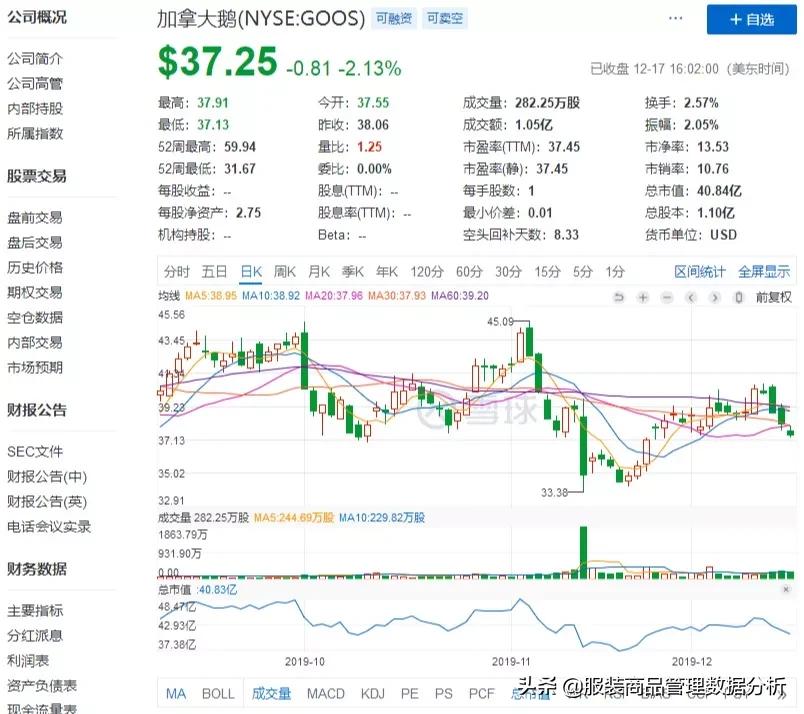
Task: Open 公司简介 in the sidebar
Action: click(35, 59)
